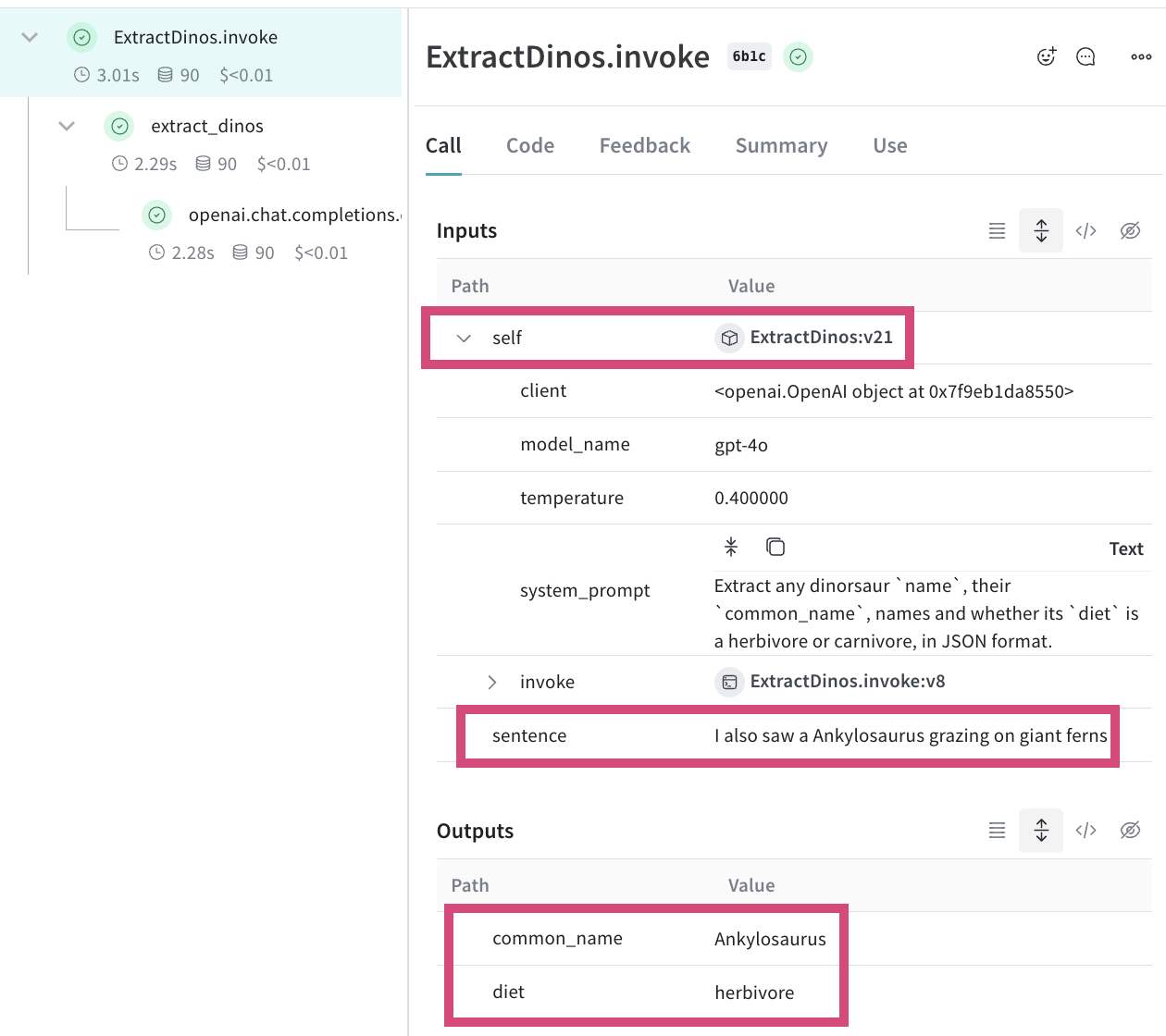Collapse the self input row
This screenshot has width=1166, height=1036.
coord(464,339)
